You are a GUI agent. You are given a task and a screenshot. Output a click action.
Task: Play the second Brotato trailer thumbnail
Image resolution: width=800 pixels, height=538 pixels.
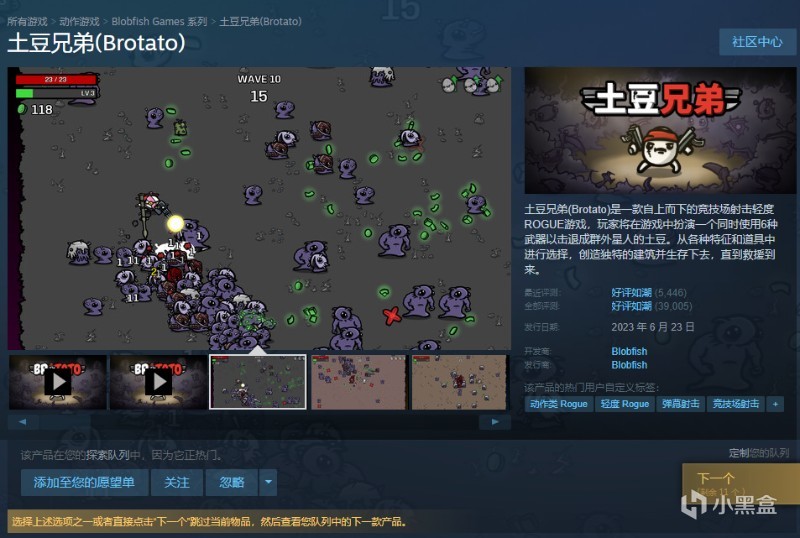click(158, 382)
